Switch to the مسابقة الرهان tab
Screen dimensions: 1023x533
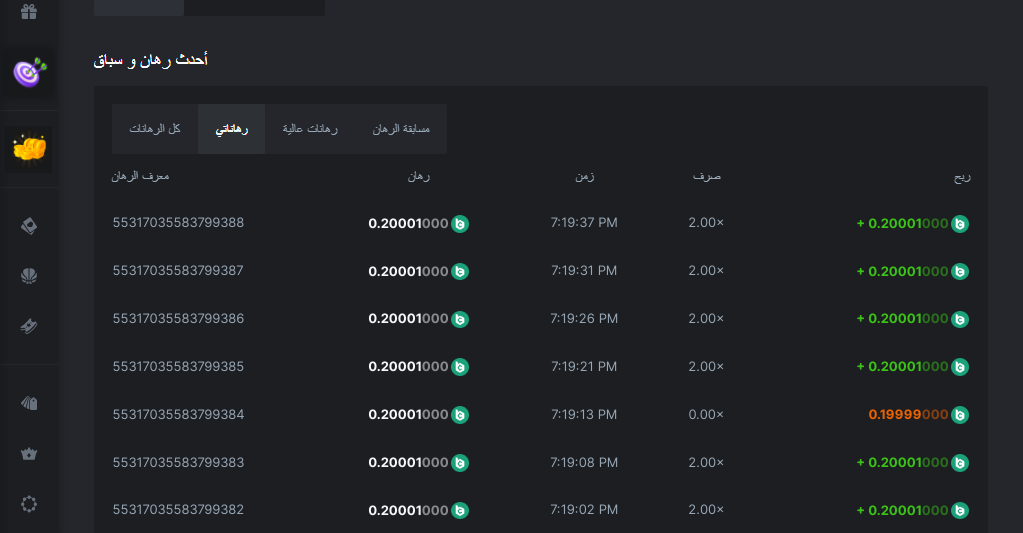(401, 129)
